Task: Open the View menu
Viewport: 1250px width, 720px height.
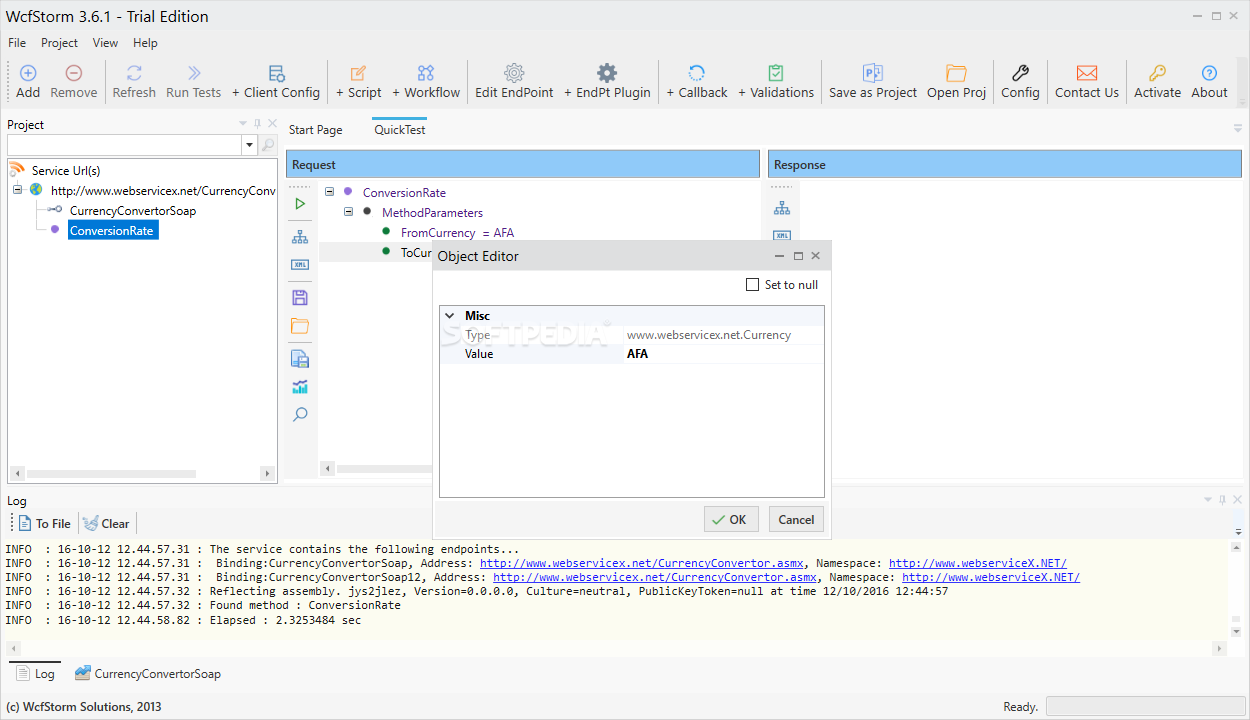Action: point(106,43)
